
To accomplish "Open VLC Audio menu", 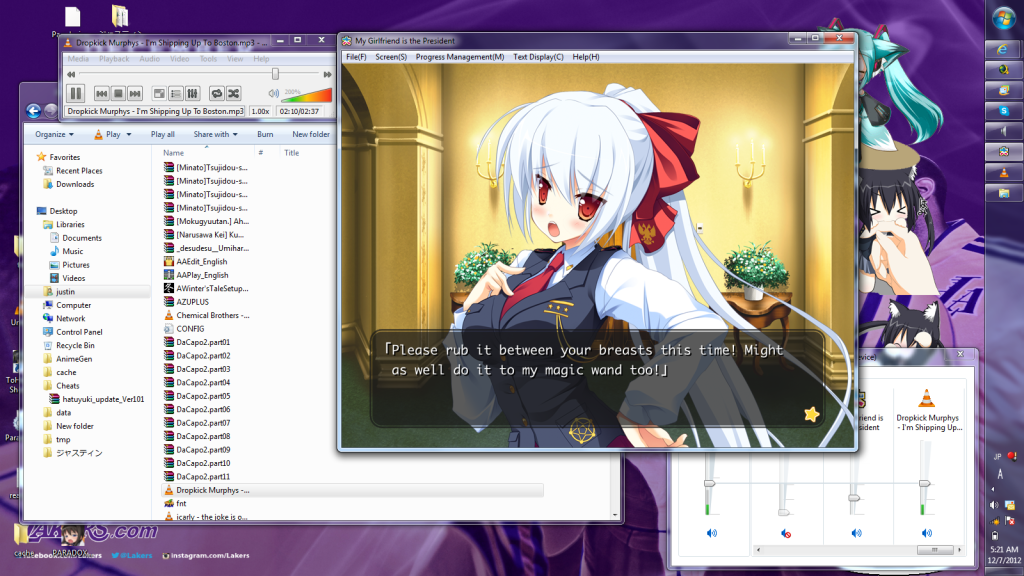I will pyautogui.click(x=150, y=59).
